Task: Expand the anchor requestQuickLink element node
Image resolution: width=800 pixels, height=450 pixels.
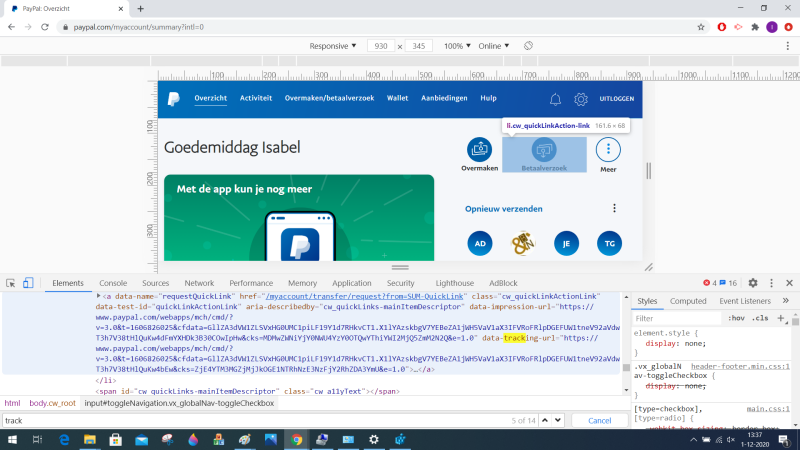Action: point(98,296)
